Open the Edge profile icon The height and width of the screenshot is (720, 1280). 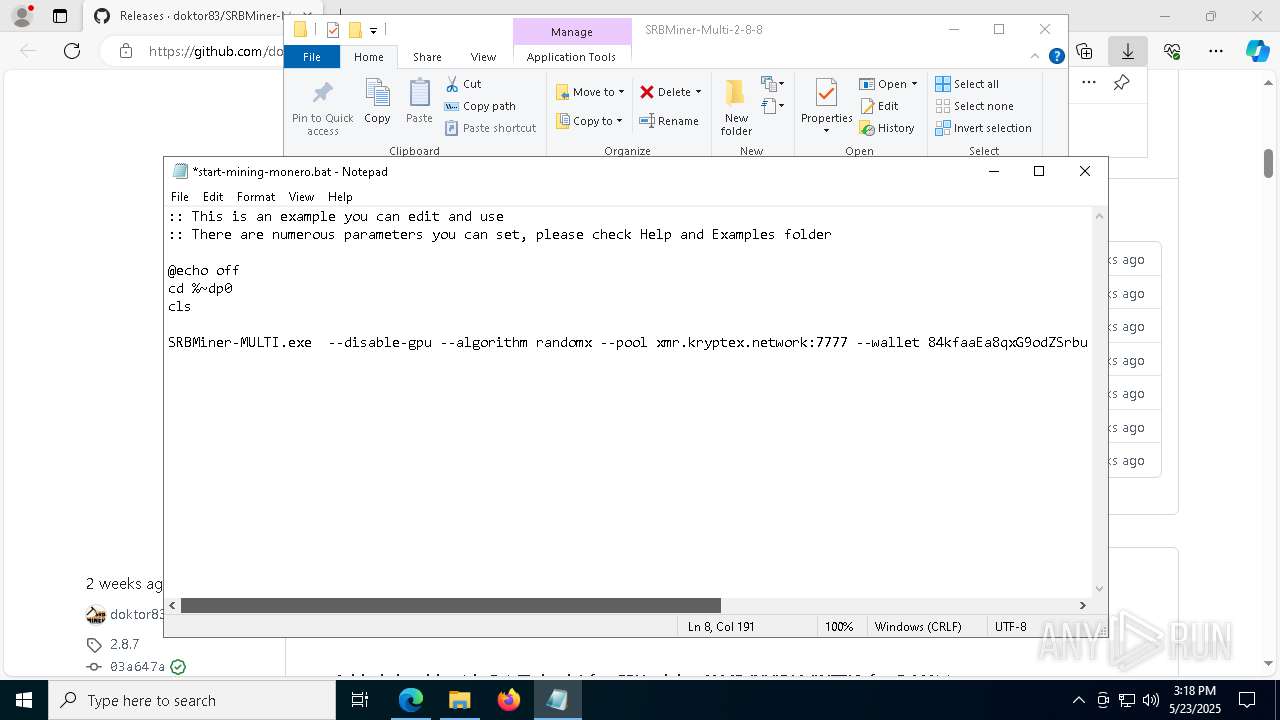pos(21,16)
